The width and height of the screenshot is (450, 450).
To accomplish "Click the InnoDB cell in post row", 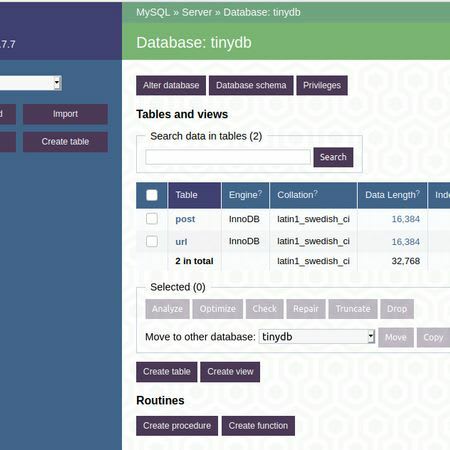I will 244,219.
